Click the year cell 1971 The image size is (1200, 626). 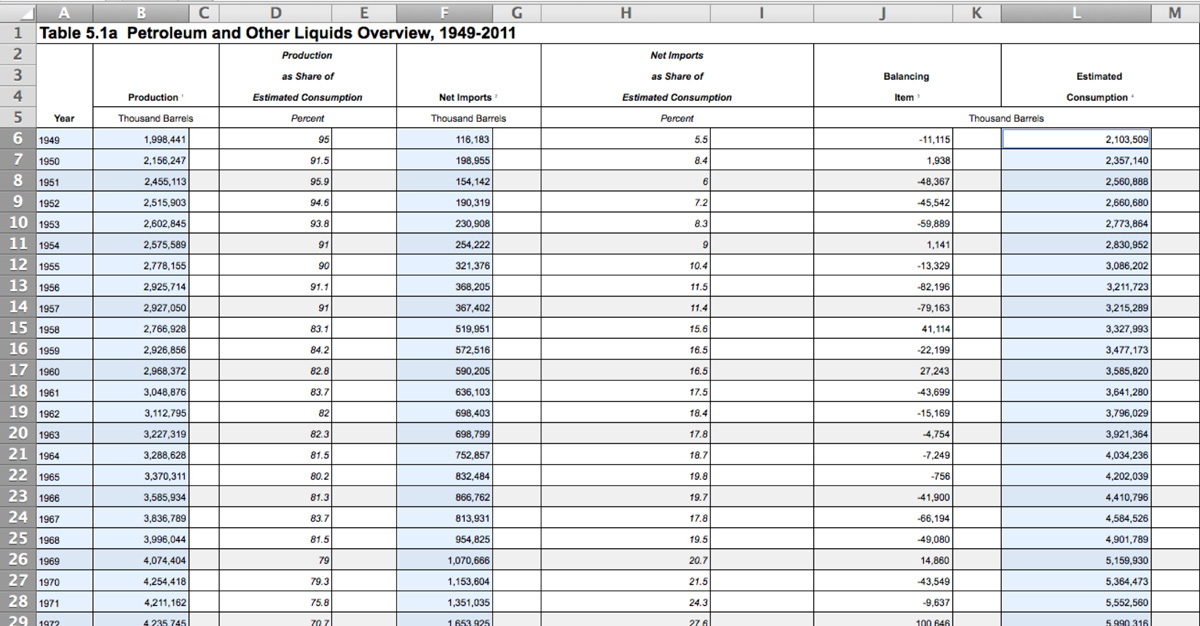coord(64,601)
